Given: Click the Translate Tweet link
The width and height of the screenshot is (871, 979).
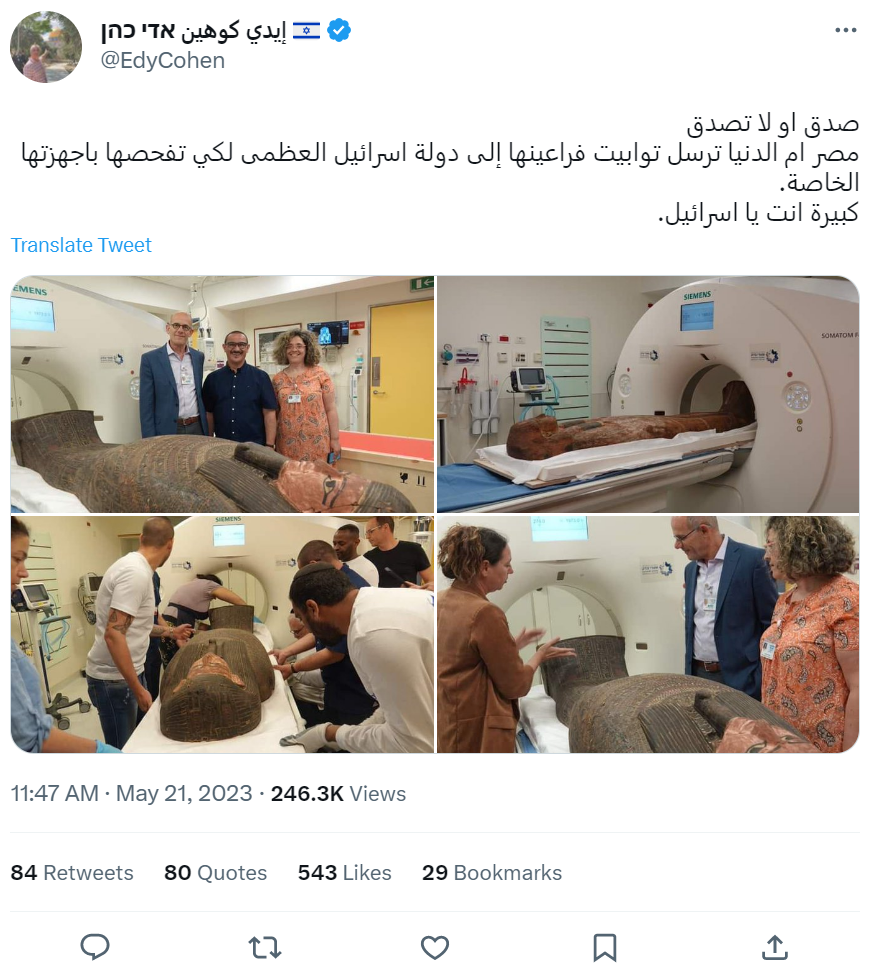Looking at the screenshot, I should click(x=81, y=245).
